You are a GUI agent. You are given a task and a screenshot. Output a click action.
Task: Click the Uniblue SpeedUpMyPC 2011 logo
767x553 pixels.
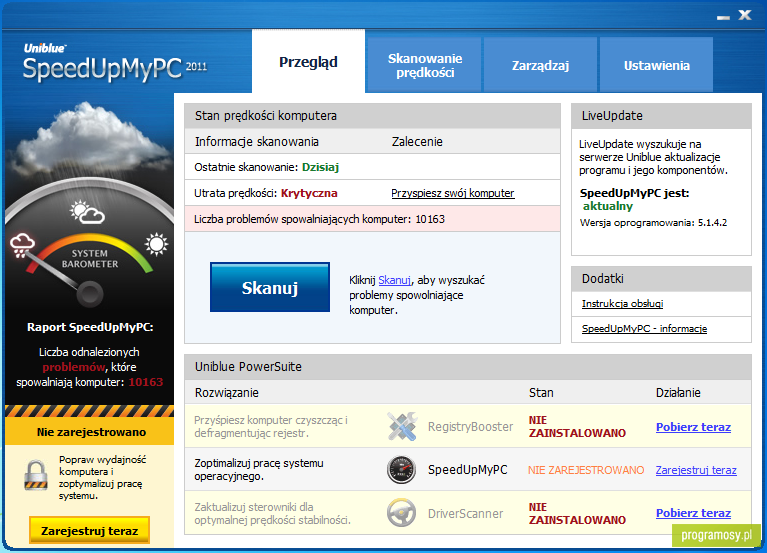[x=114, y=63]
